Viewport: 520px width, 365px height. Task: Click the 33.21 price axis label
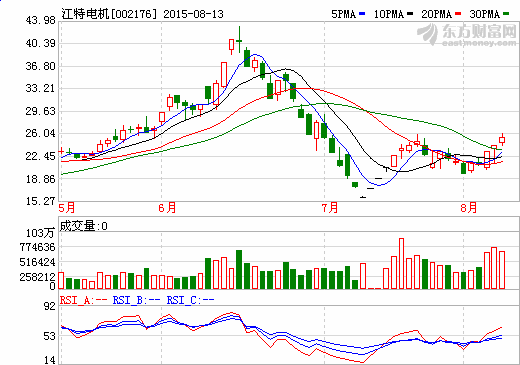click(41, 88)
